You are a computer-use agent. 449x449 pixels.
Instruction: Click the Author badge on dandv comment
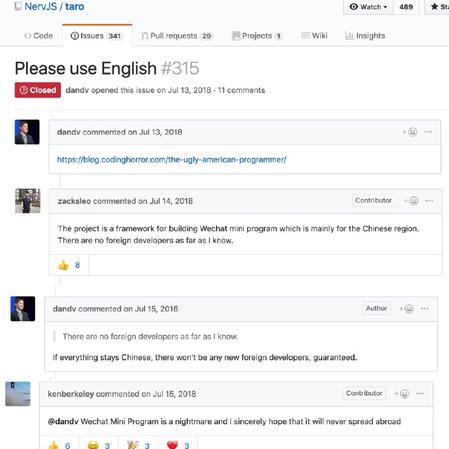coord(376,308)
